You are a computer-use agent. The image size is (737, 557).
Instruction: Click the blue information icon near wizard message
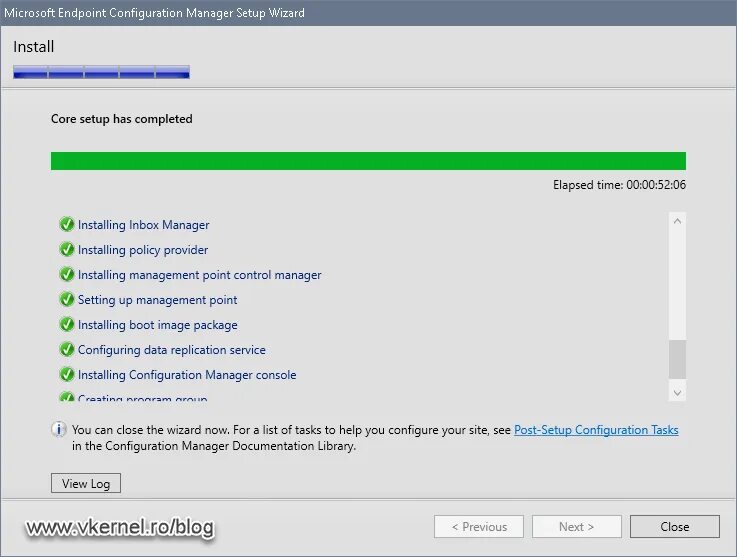[x=59, y=430]
